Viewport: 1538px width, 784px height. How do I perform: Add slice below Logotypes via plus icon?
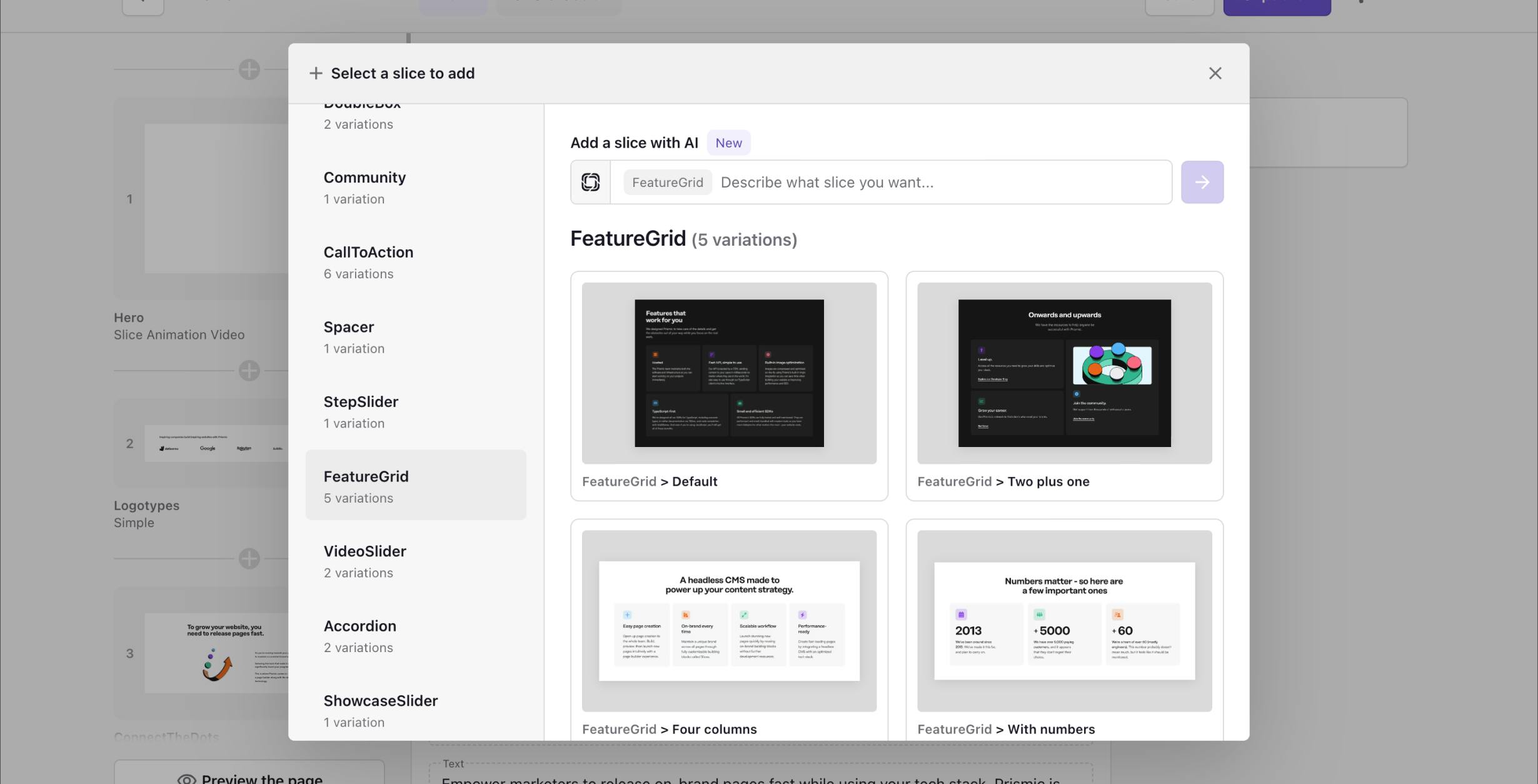[249, 558]
